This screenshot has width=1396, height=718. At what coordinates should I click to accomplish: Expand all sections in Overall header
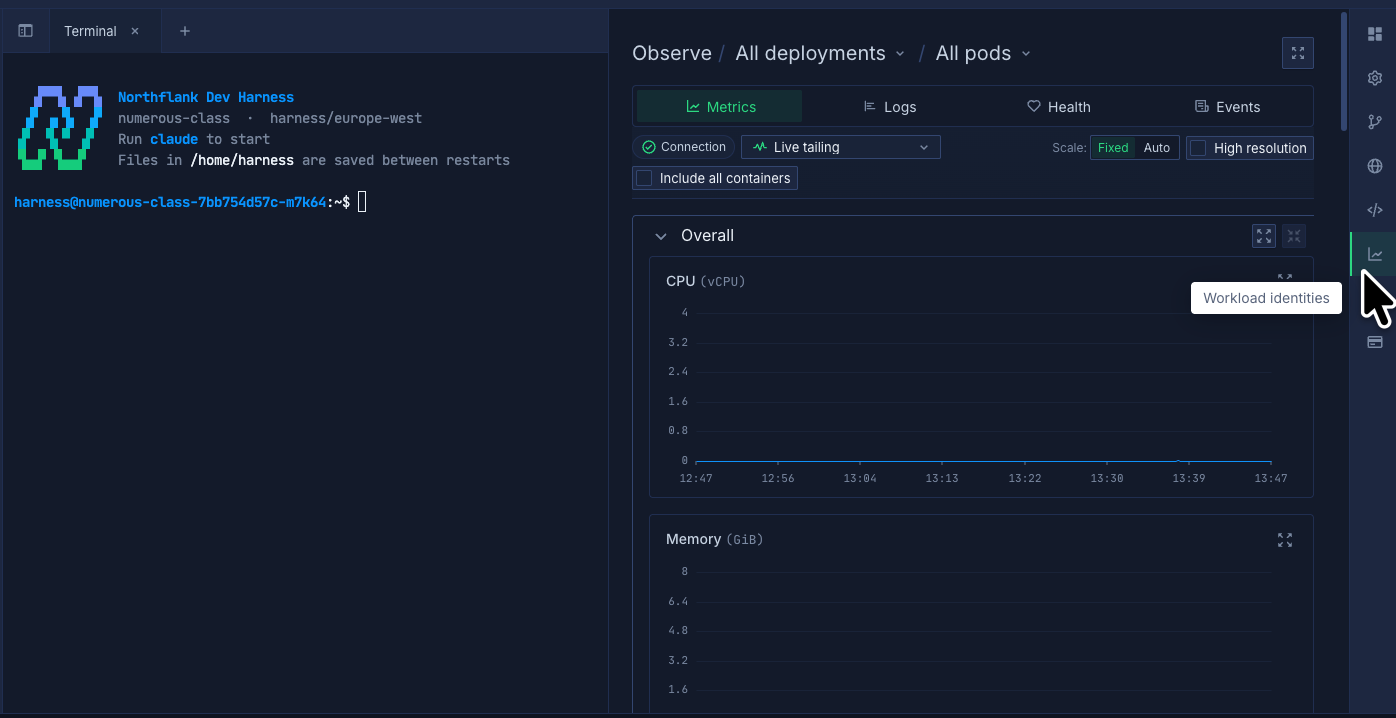pos(1264,236)
